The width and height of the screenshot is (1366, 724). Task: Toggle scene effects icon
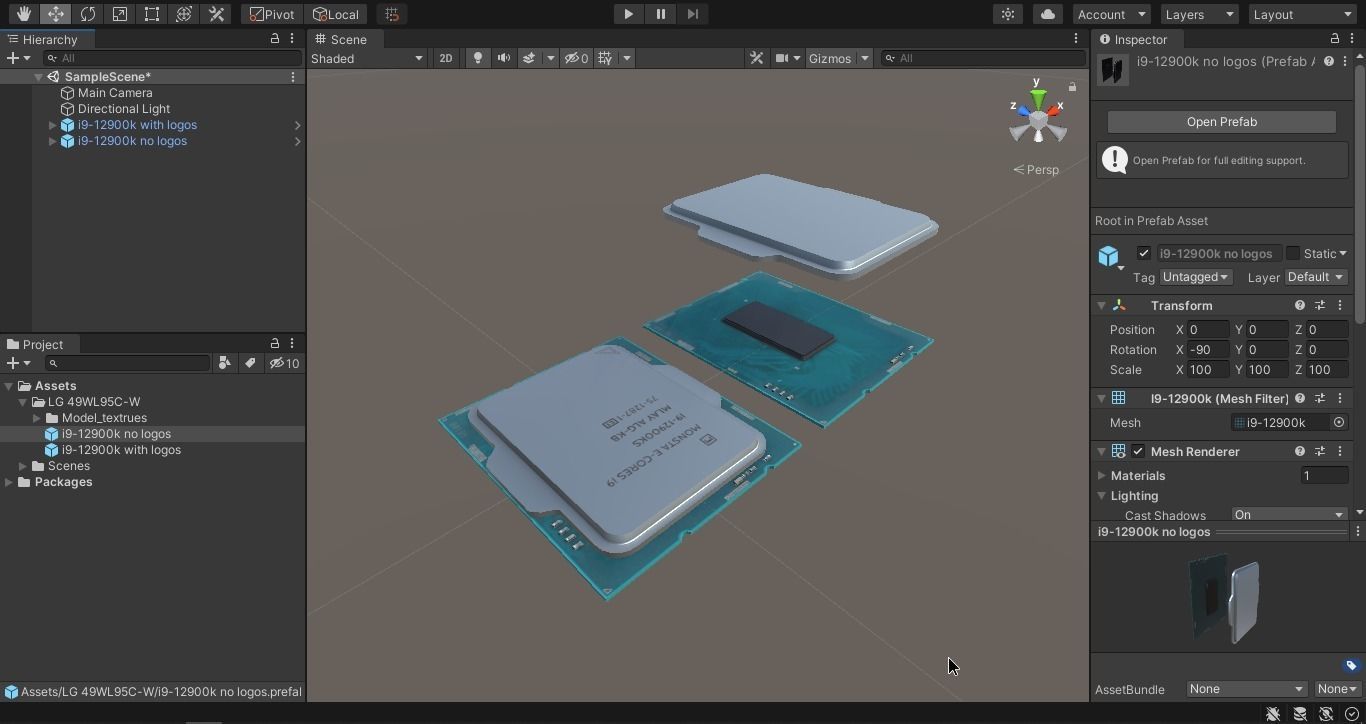click(530, 58)
